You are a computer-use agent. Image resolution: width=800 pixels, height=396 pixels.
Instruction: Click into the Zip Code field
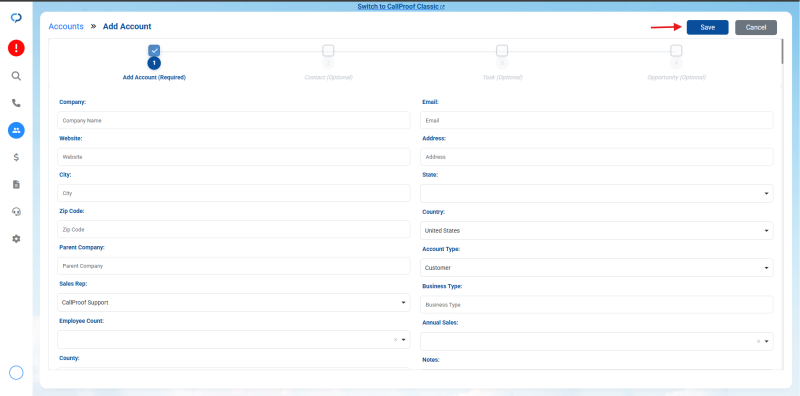click(x=234, y=230)
